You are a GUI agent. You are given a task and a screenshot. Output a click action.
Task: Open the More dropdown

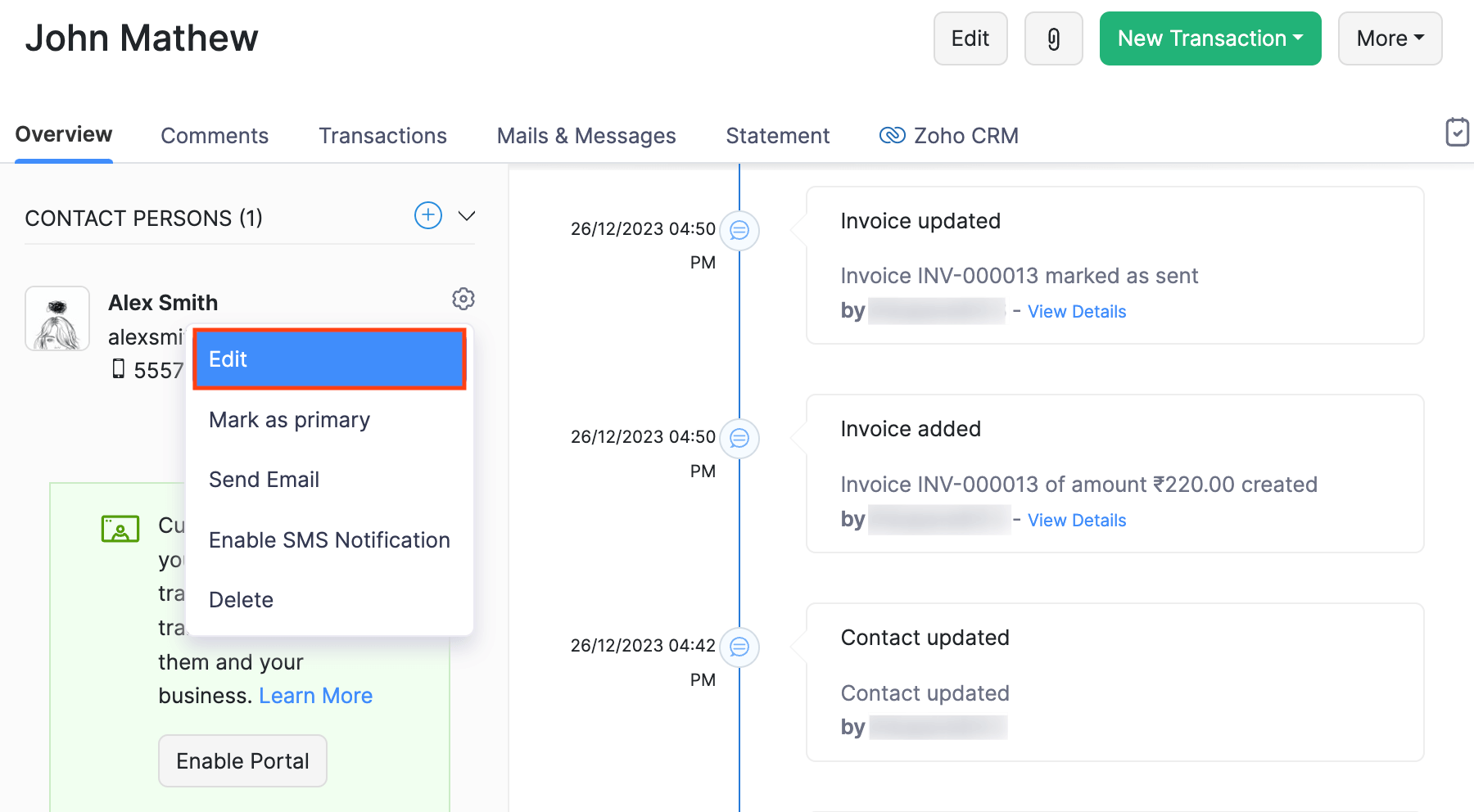1389,38
